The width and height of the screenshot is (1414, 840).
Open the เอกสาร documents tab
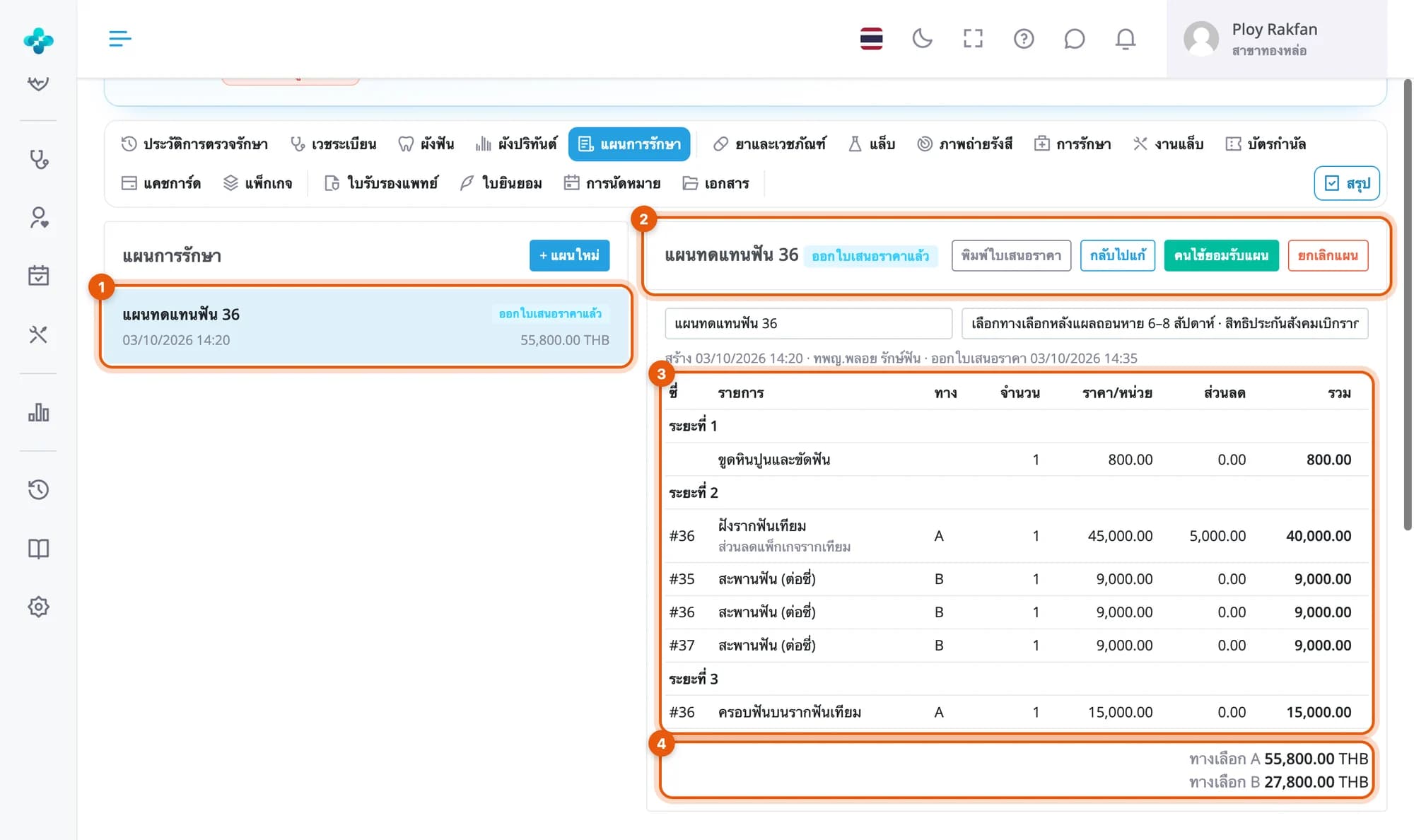click(716, 184)
